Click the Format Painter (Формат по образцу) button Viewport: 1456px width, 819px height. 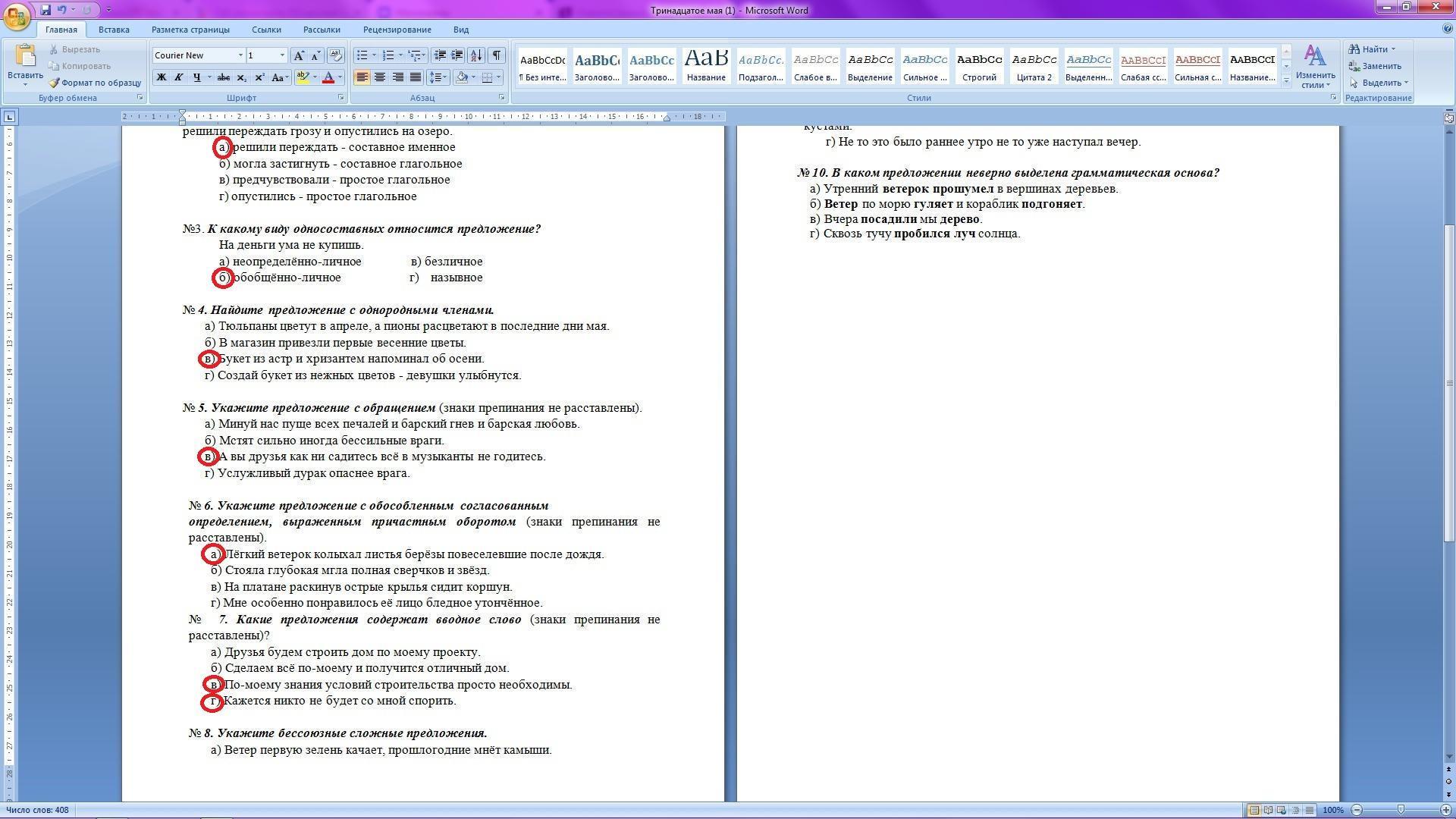click(96, 83)
